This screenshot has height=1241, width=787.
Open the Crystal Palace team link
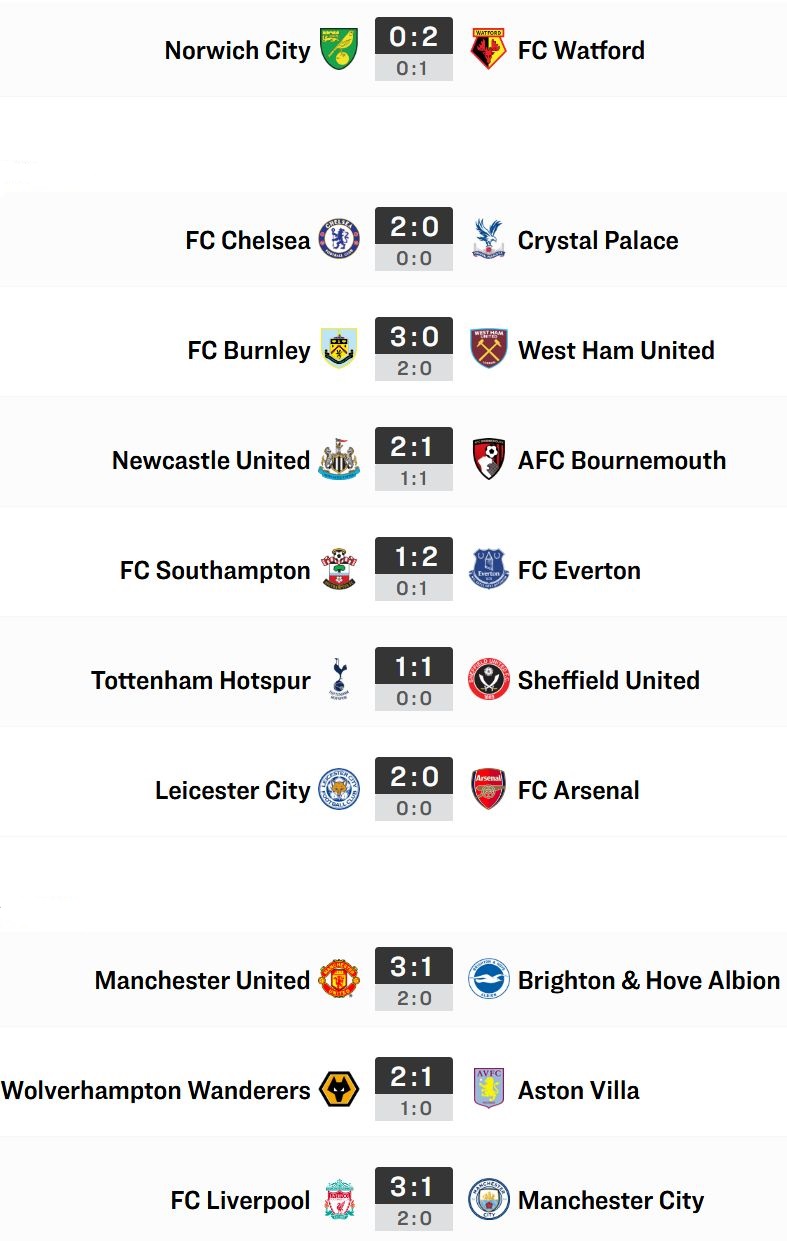598,240
